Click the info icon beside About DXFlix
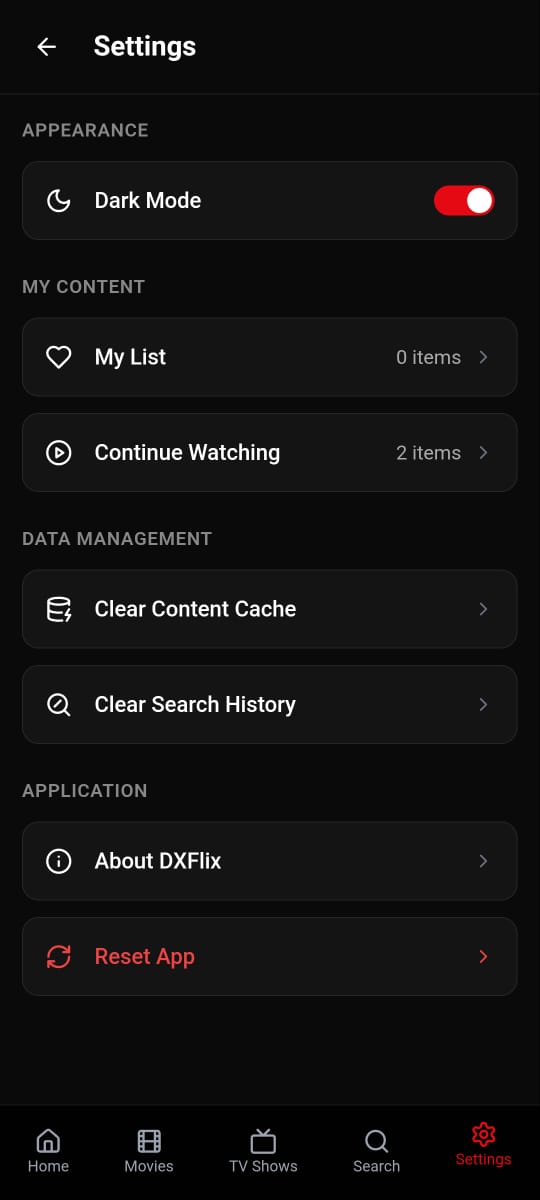The height and width of the screenshot is (1200, 540). pyautogui.click(x=59, y=861)
